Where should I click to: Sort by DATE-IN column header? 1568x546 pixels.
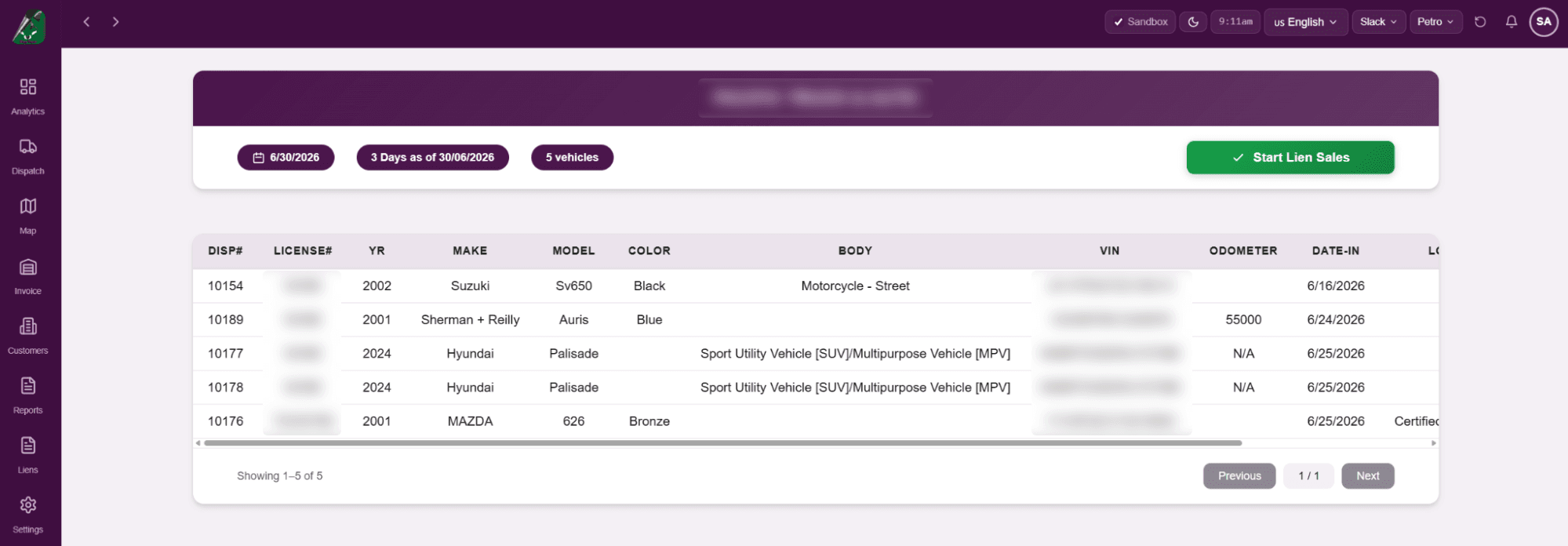coord(1336,251)
